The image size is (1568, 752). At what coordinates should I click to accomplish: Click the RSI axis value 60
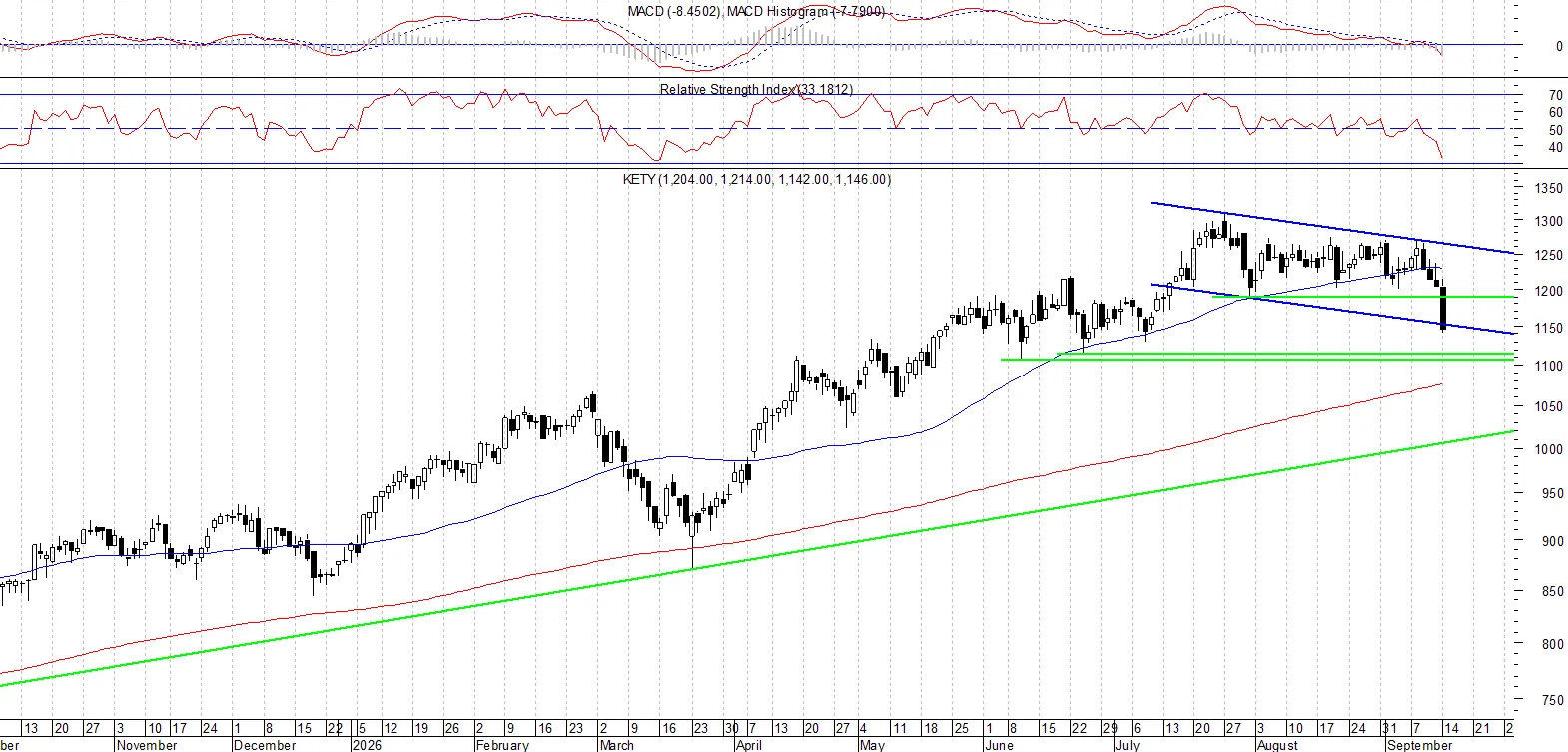click(1556, 112)
